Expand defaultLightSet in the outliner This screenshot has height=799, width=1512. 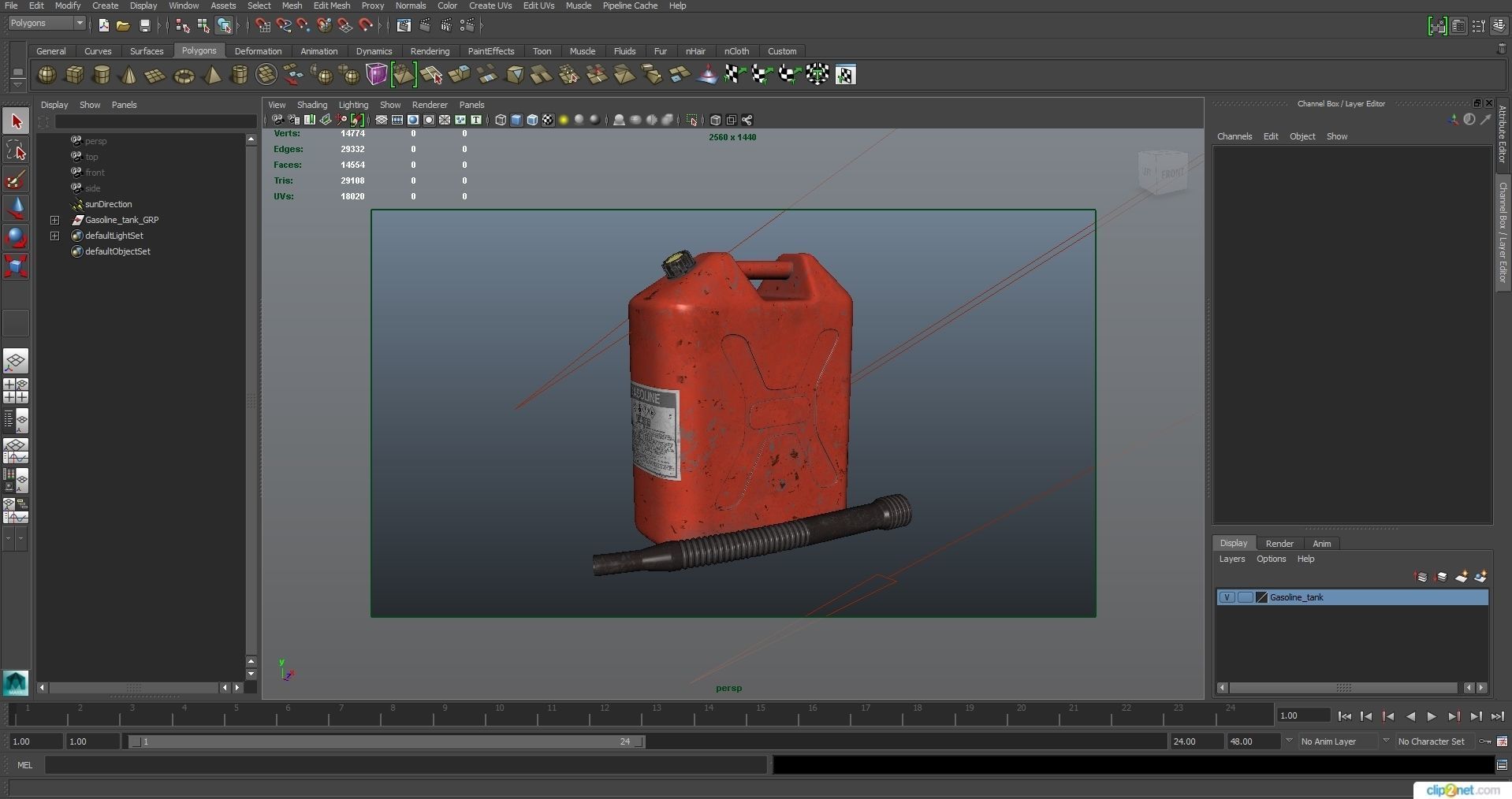click(54, 236)
